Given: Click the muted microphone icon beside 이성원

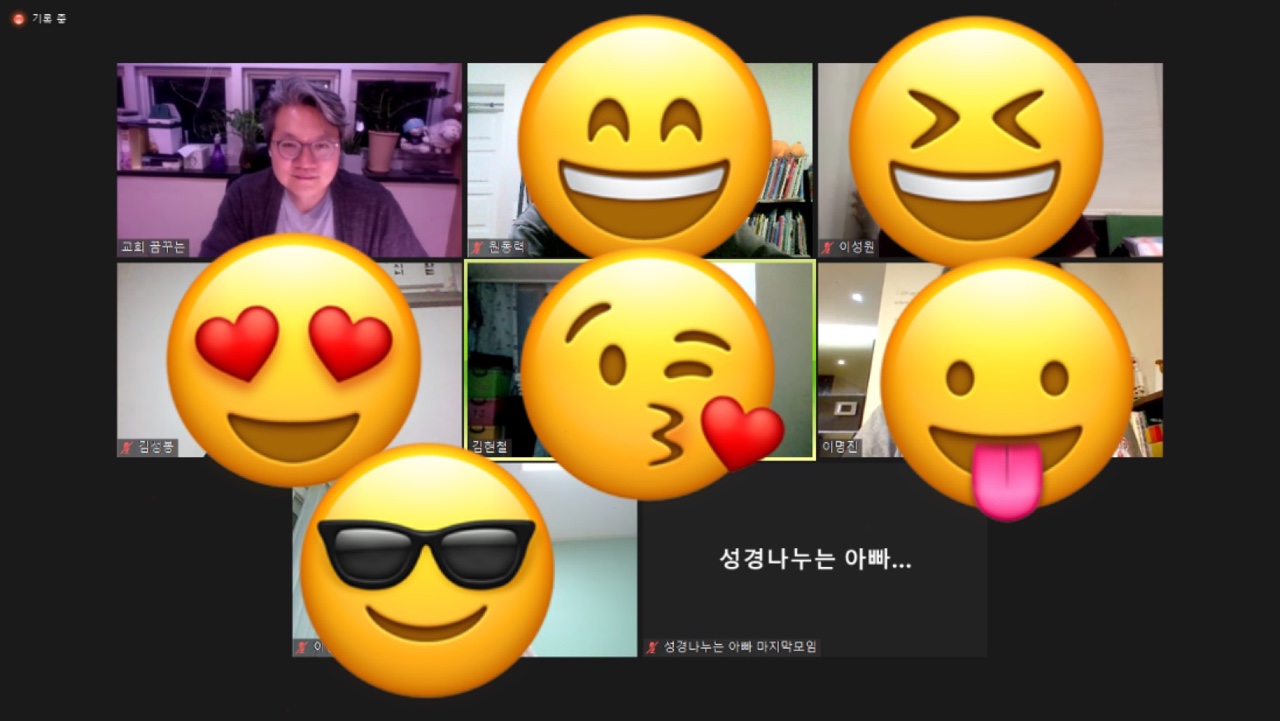Looking at the screenshot, I should pos(828,247).
